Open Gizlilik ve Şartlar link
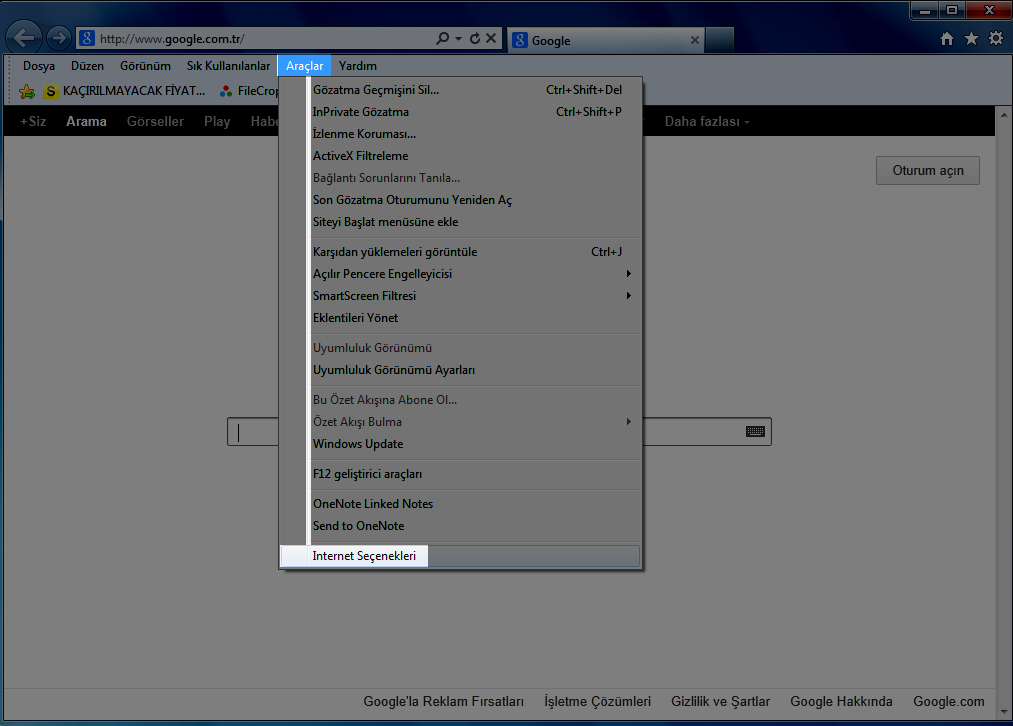1013x726 pixels. pyautogui.click(x=720, y=701)
